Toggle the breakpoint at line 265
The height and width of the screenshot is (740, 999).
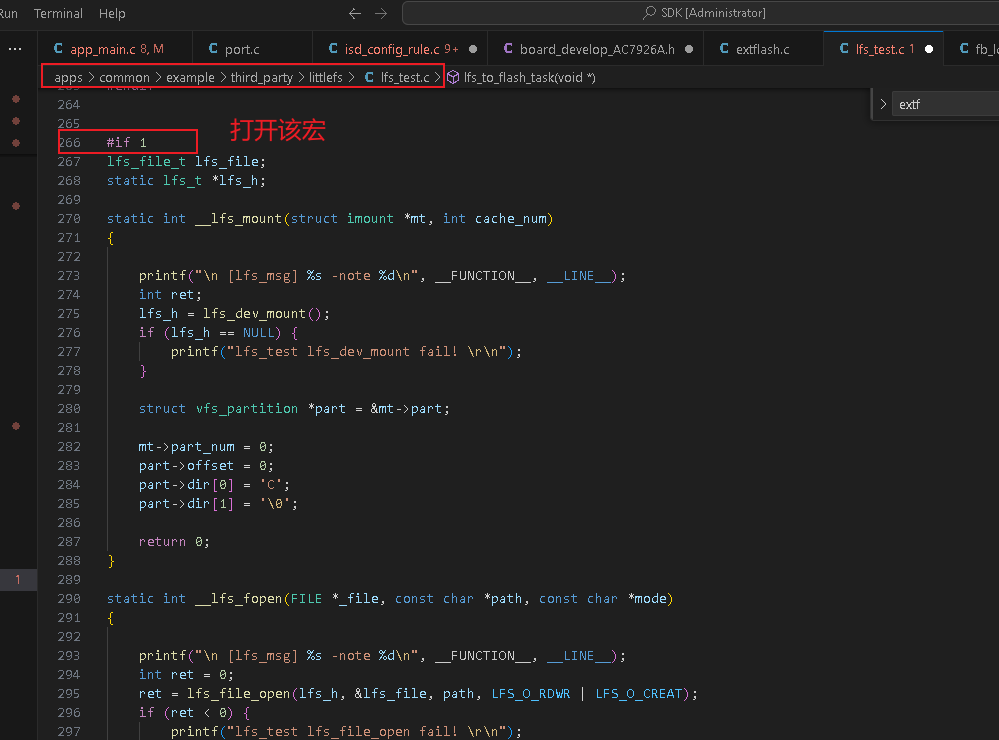click(16, 121)
